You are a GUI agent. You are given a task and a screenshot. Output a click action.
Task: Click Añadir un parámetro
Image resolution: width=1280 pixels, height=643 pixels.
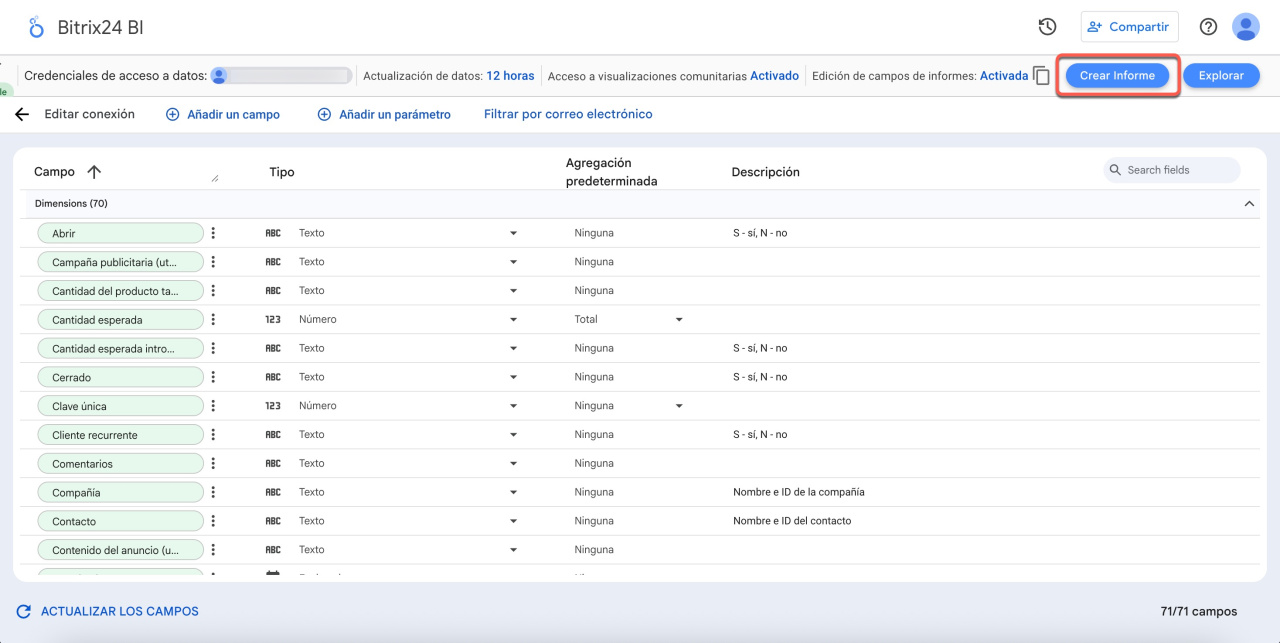click(384, 115)
